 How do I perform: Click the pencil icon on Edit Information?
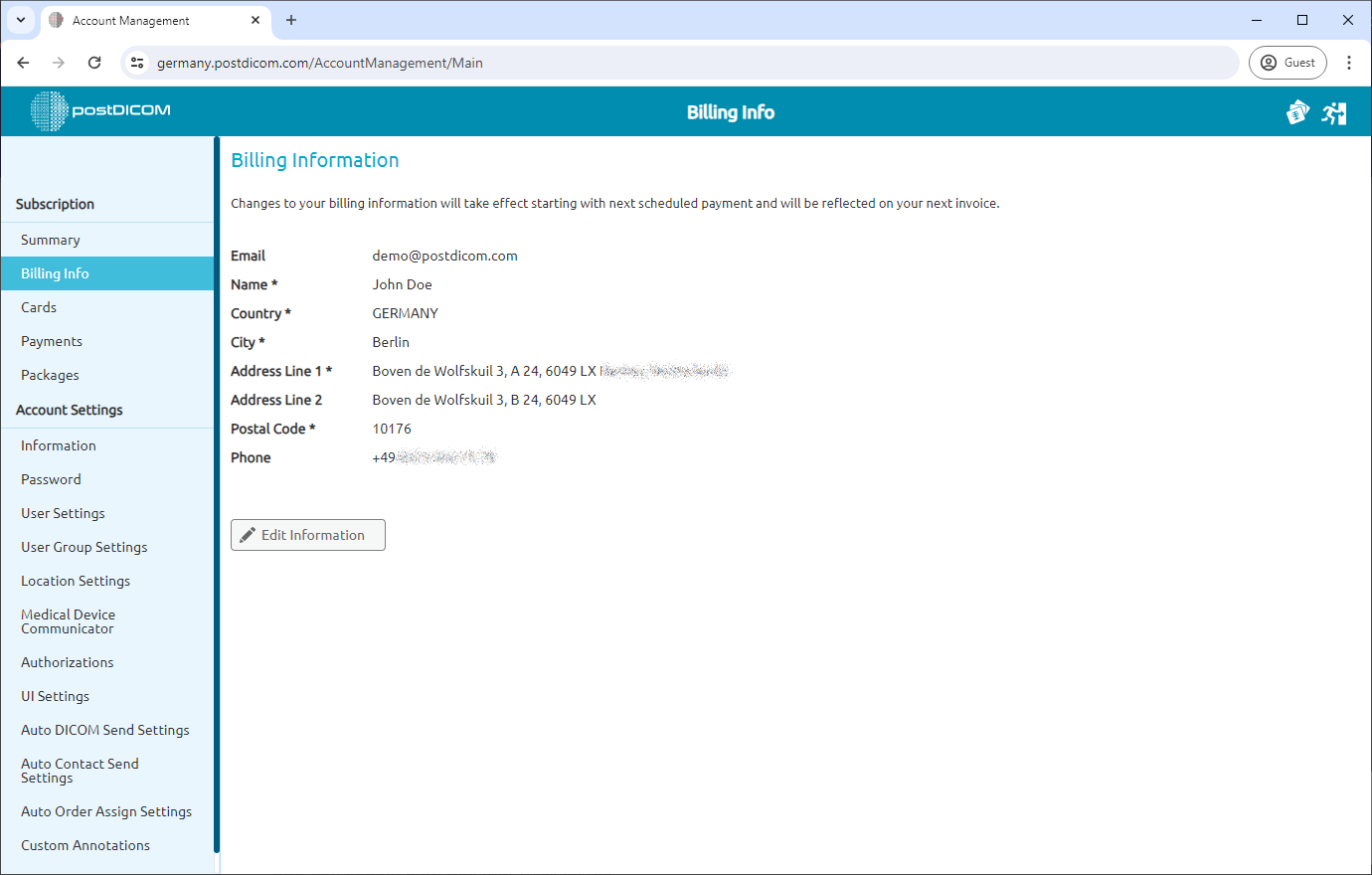click(x=249, y=534)
